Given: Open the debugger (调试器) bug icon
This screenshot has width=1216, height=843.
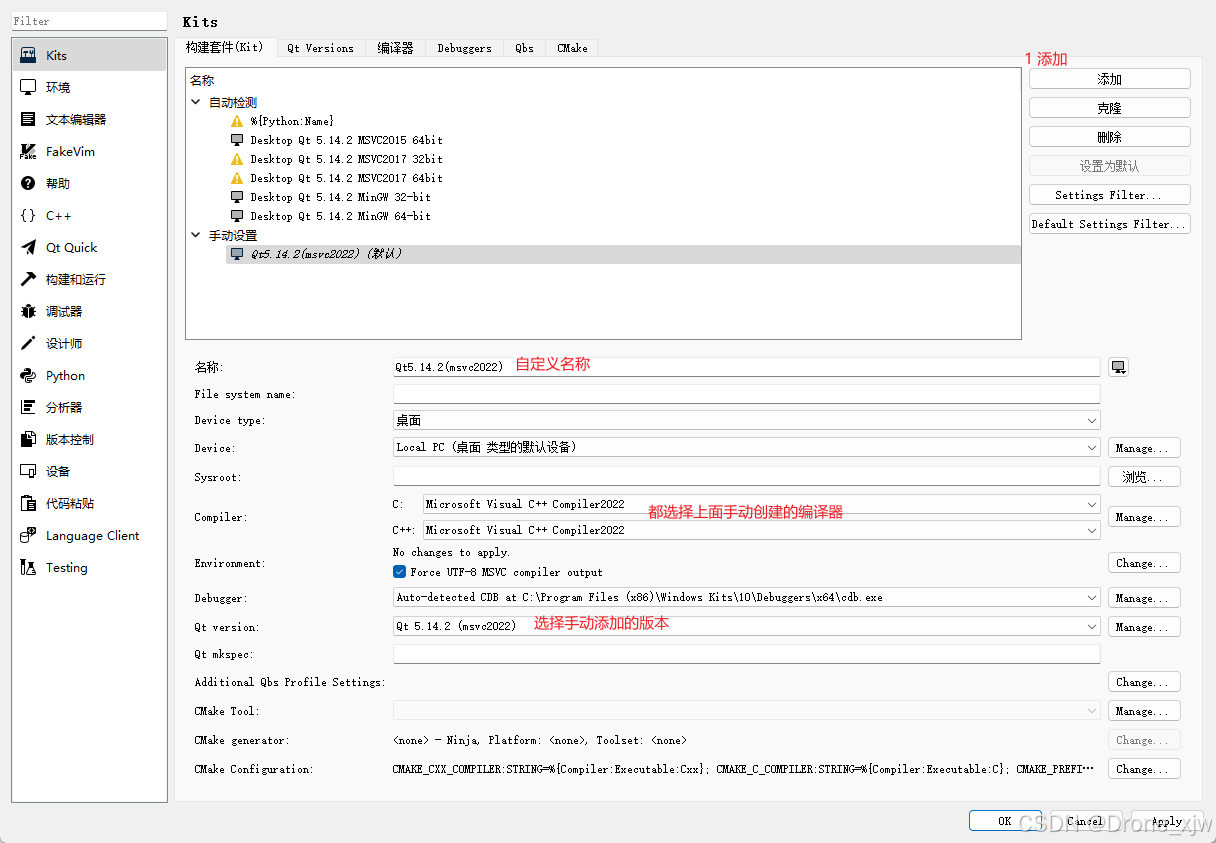Looking at the screenshot, I should point(28,312).
